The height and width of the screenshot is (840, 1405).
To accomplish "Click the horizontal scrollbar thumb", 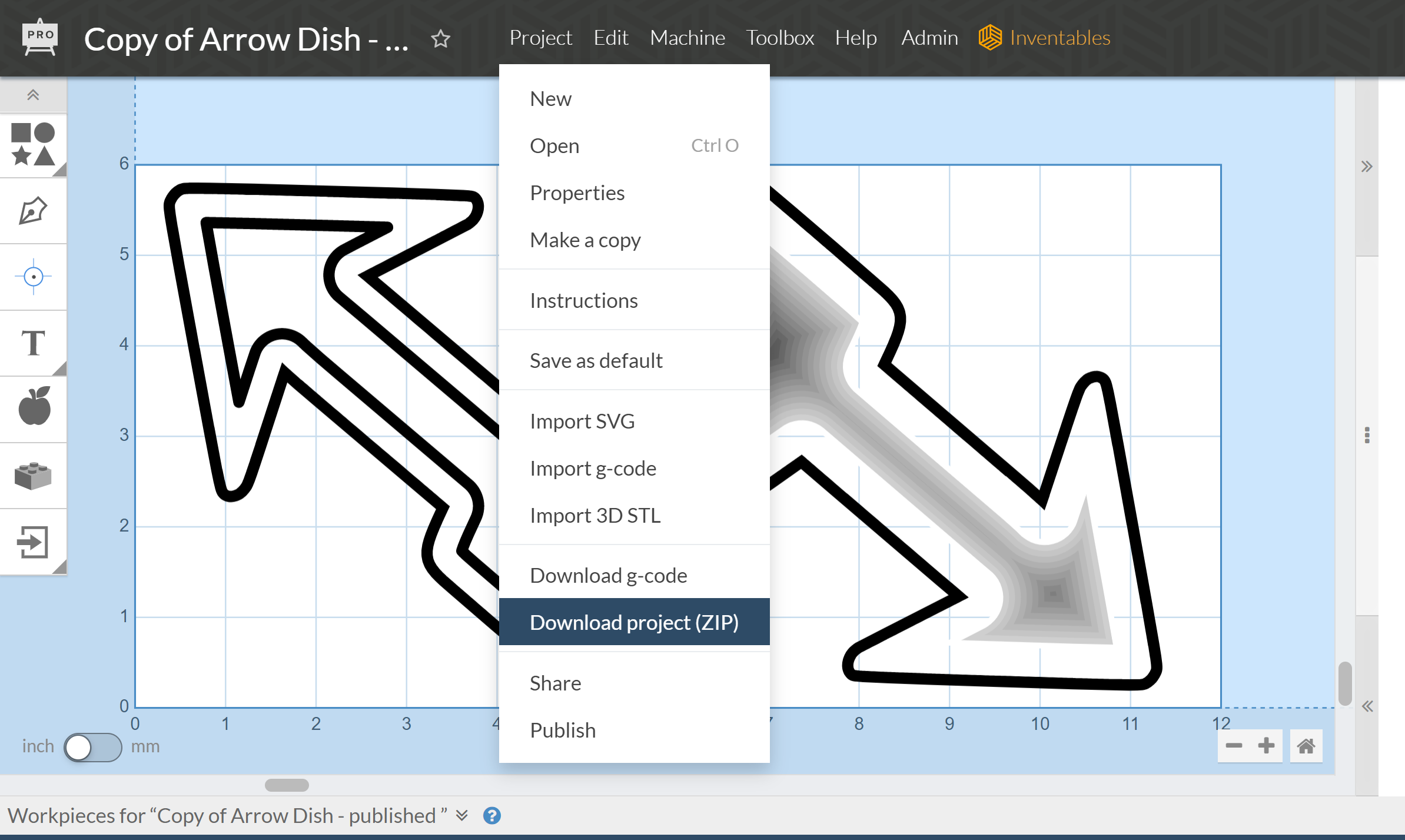I will [x=287, y=785].
